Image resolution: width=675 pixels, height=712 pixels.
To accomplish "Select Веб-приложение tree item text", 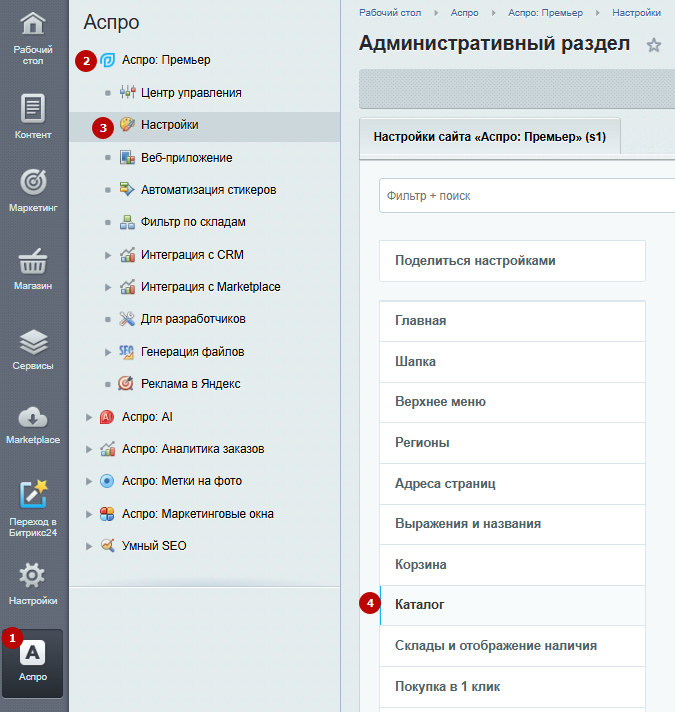I will coord(187,158).
